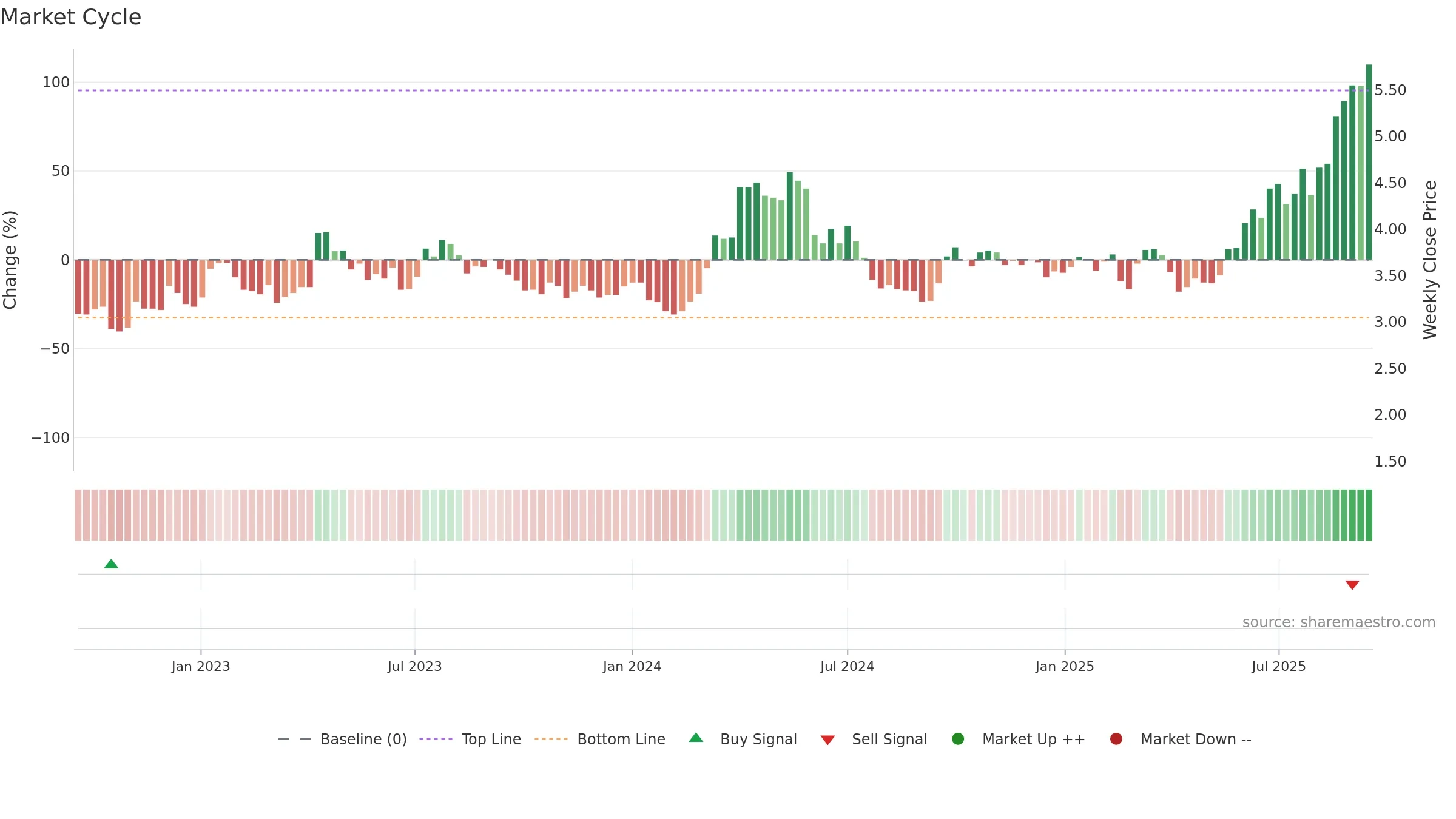Toggle the Baseline (0) legend entry

(x=342, y=739)
